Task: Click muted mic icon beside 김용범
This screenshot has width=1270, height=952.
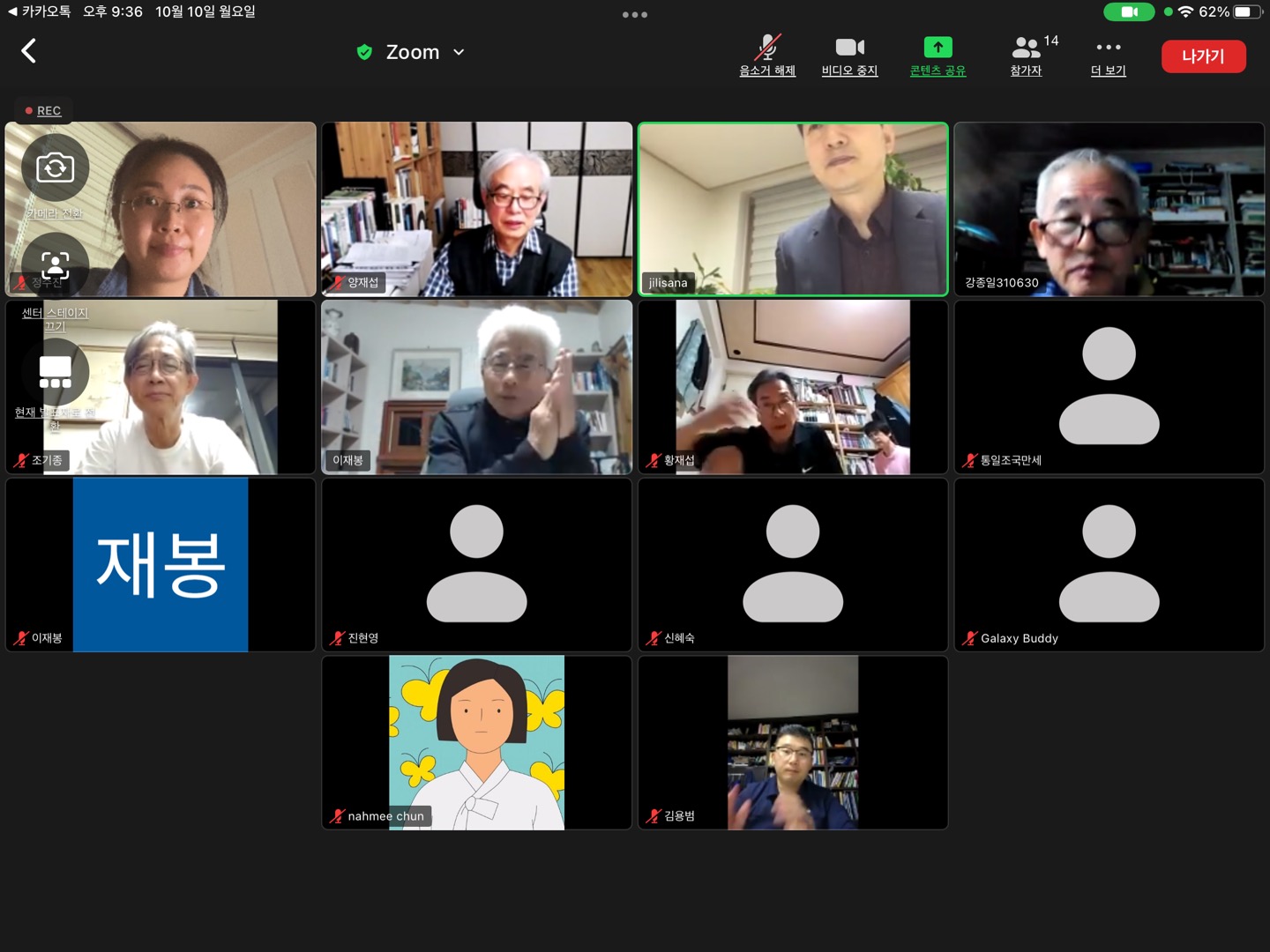Action: pos(654,816)
